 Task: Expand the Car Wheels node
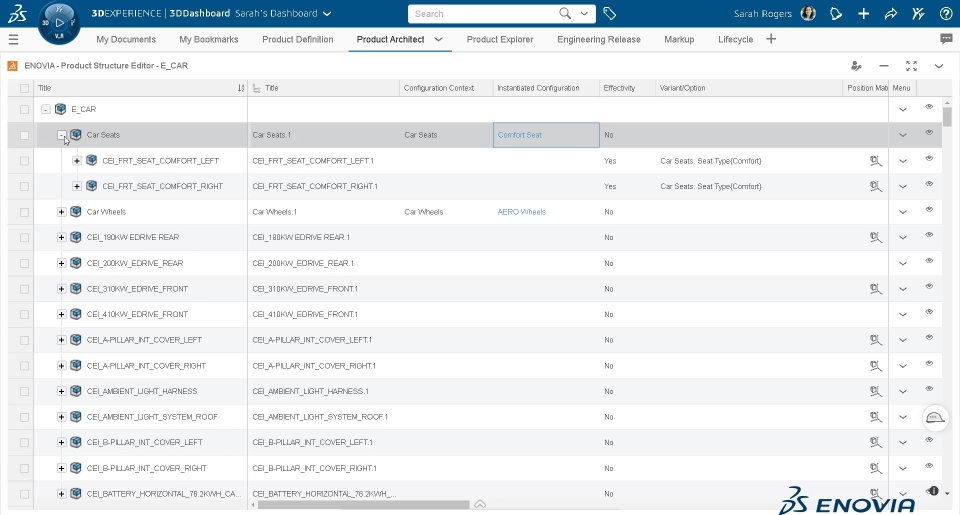pos(61,212)
